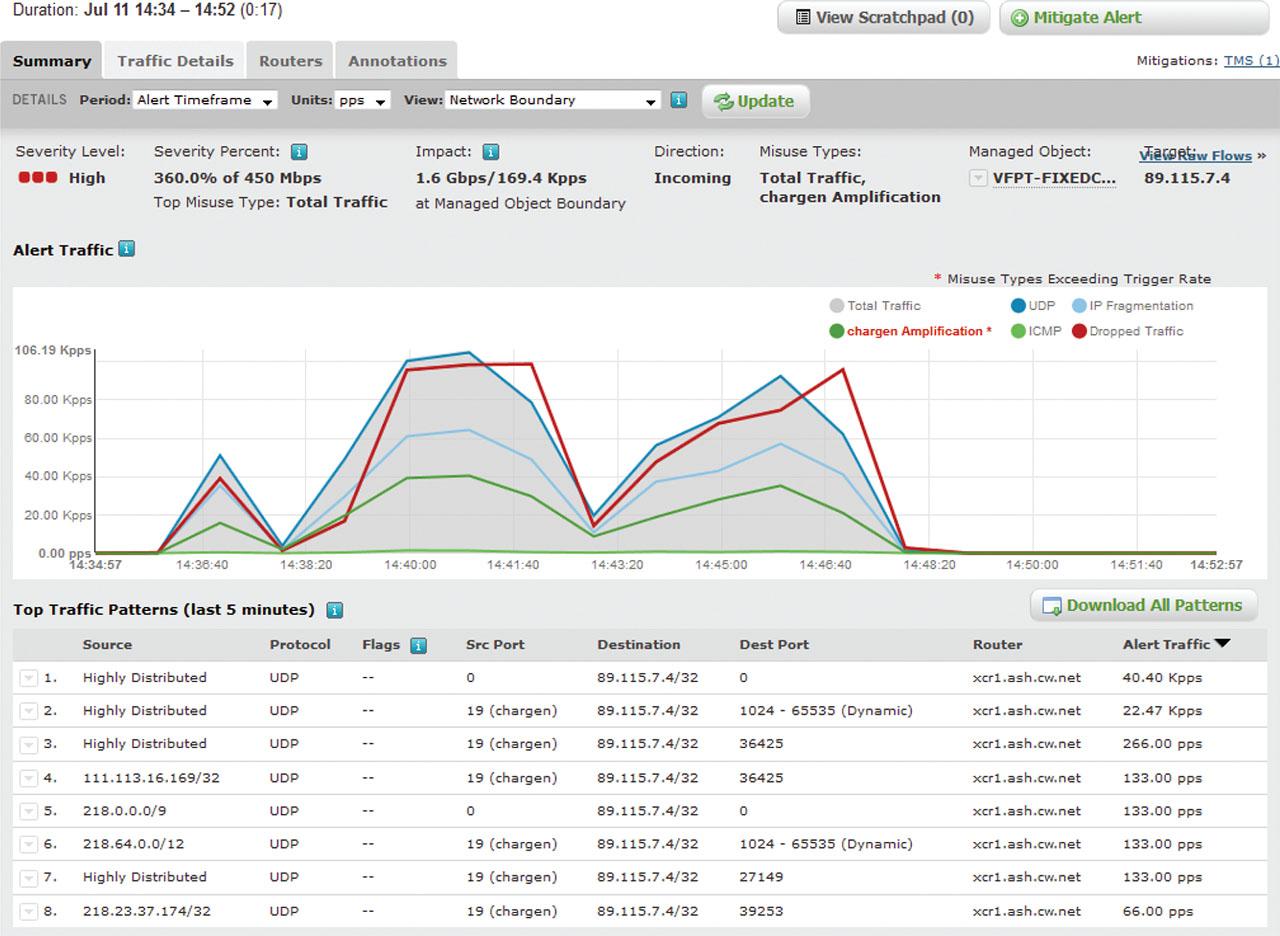
Task: Open the Managed Object dropdown arrow icon
Action: click(978, 179)
